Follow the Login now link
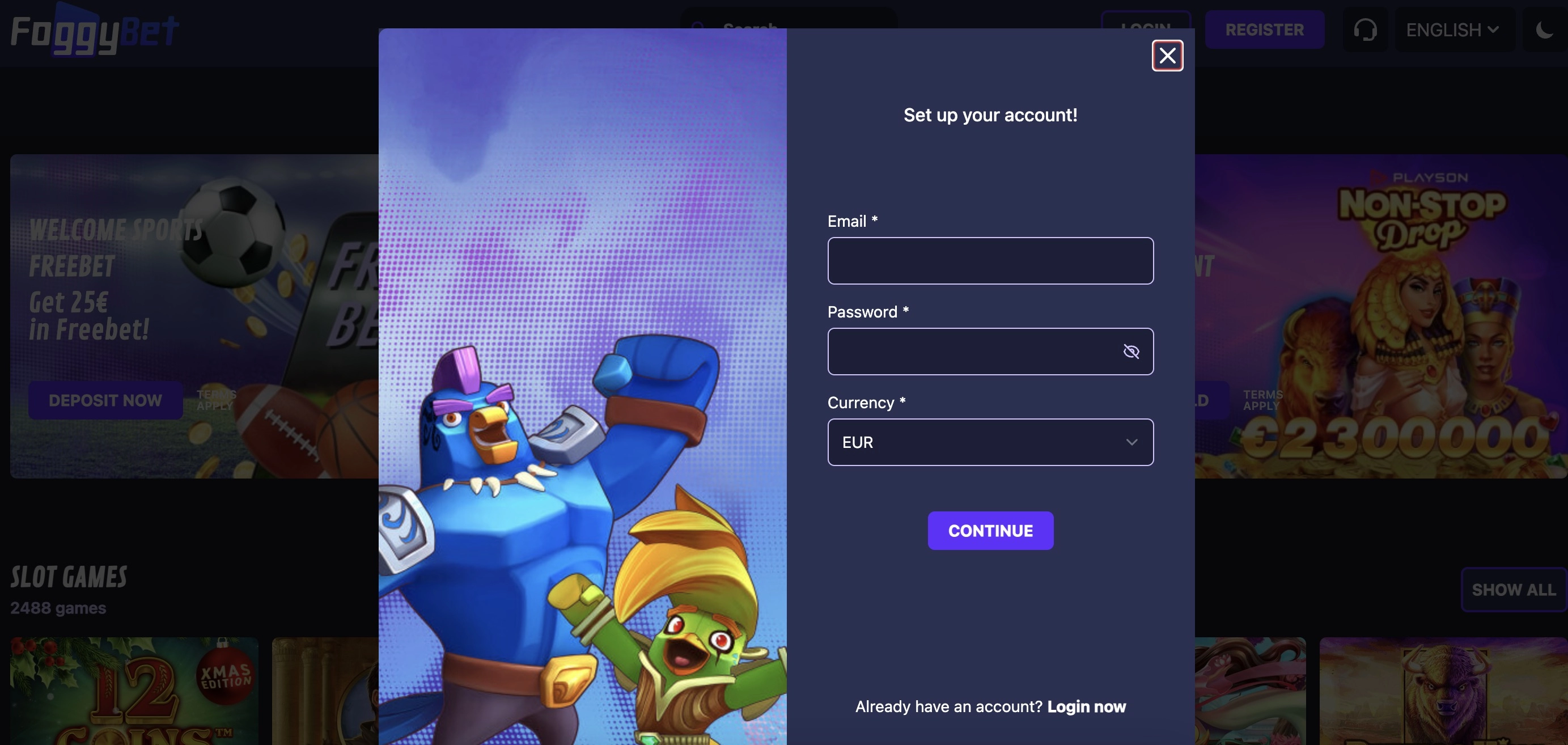 point(1086,706)
